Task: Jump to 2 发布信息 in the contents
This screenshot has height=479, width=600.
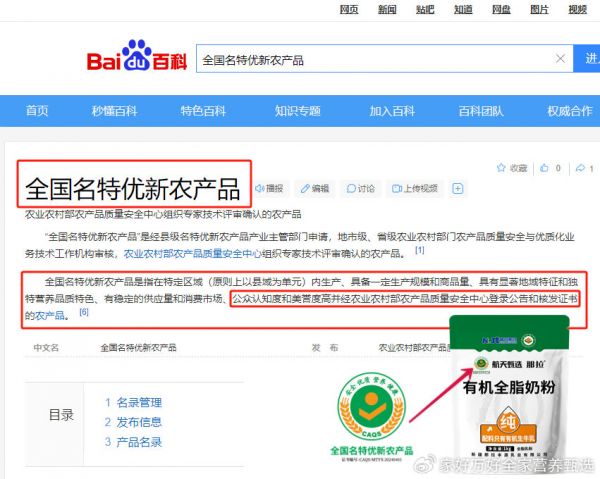Action: point(133,422)
